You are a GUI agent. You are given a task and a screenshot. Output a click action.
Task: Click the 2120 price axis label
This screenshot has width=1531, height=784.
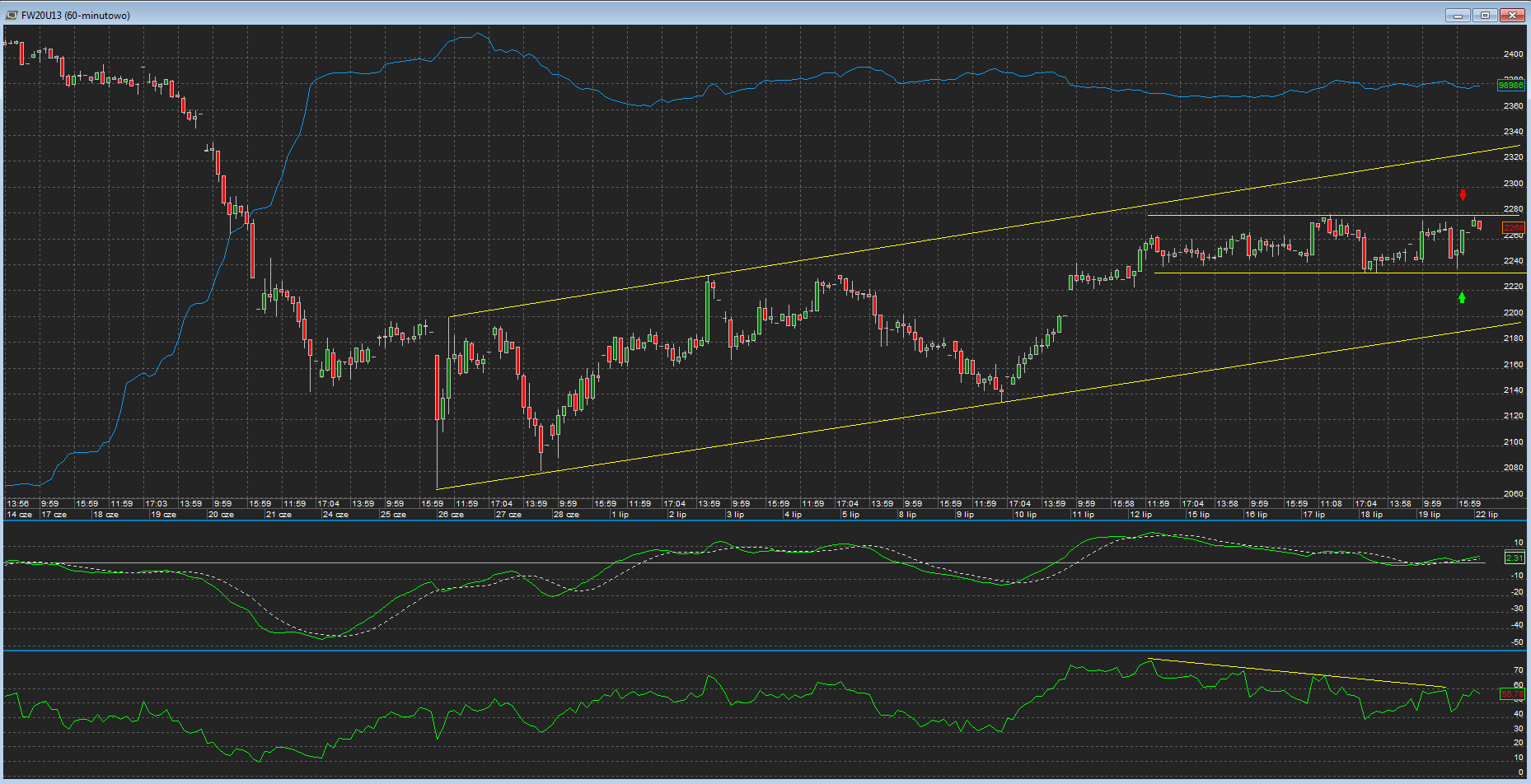point(1514,416)
